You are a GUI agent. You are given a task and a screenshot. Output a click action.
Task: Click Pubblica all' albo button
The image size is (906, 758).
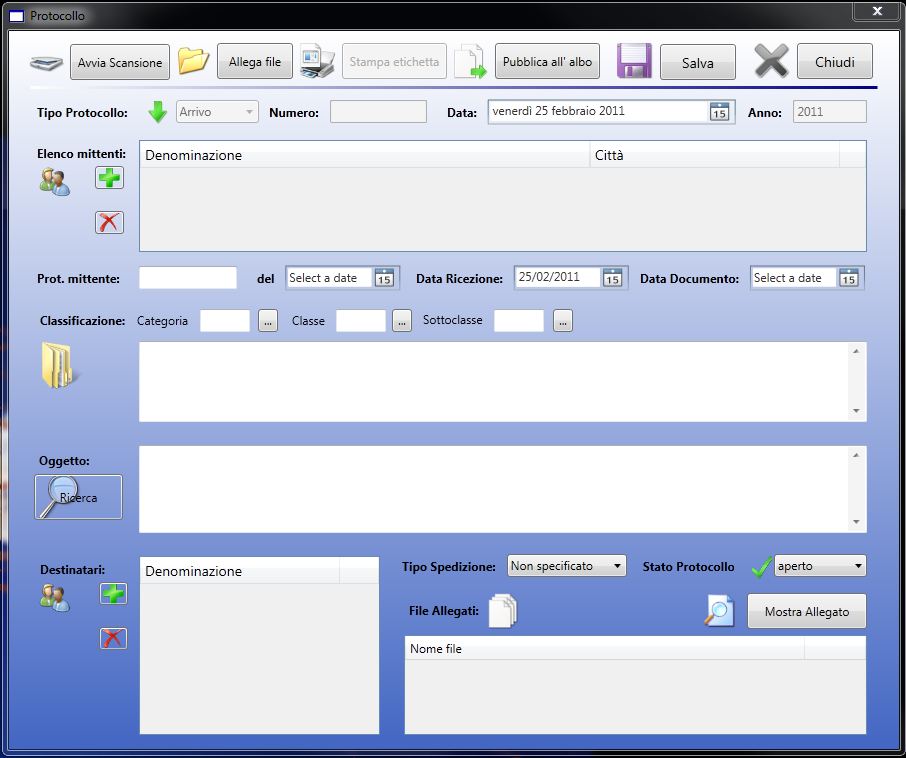[x=547, y=62]
